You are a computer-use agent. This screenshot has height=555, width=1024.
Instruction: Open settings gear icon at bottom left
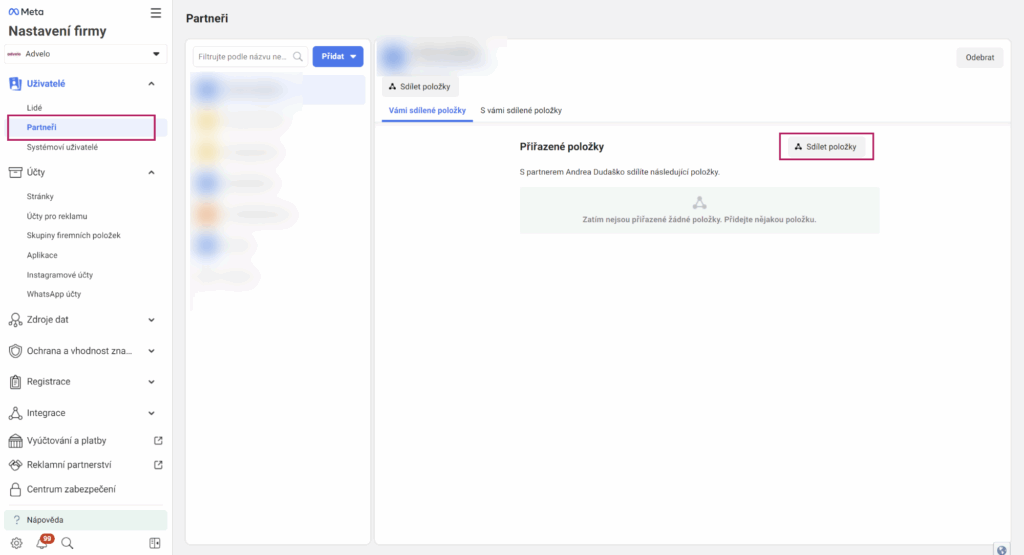16,543
